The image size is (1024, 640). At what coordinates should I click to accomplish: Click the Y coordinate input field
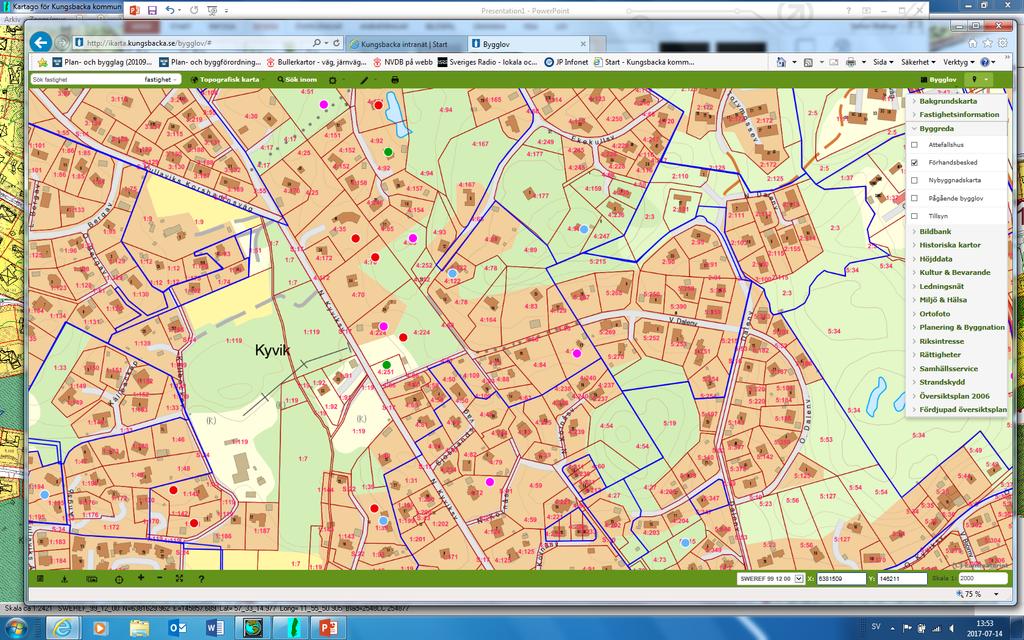[x=902, y=579]
